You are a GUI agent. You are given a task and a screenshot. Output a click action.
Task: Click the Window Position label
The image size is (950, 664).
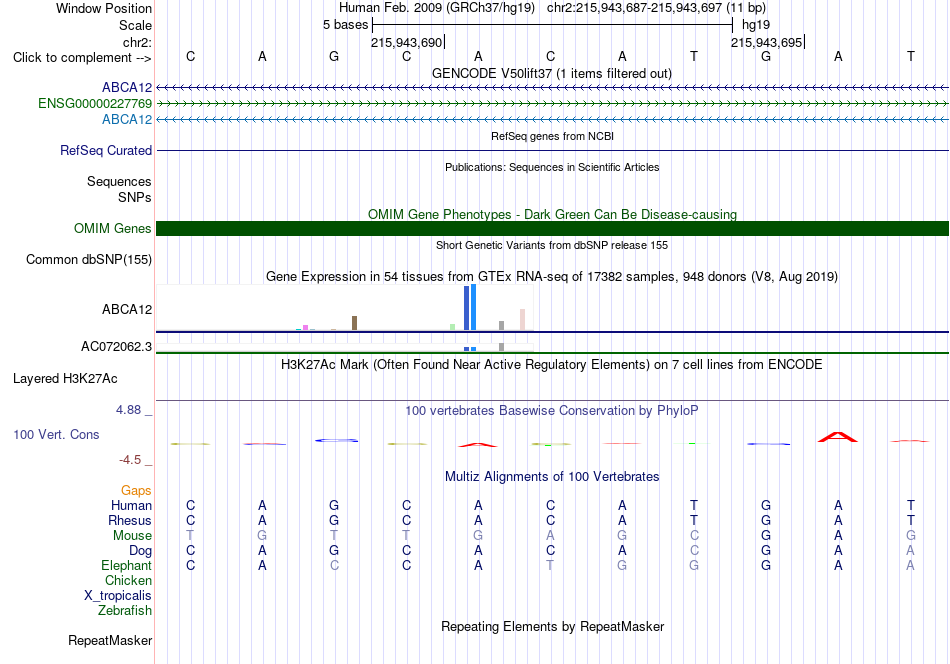(x=104, y=8)
